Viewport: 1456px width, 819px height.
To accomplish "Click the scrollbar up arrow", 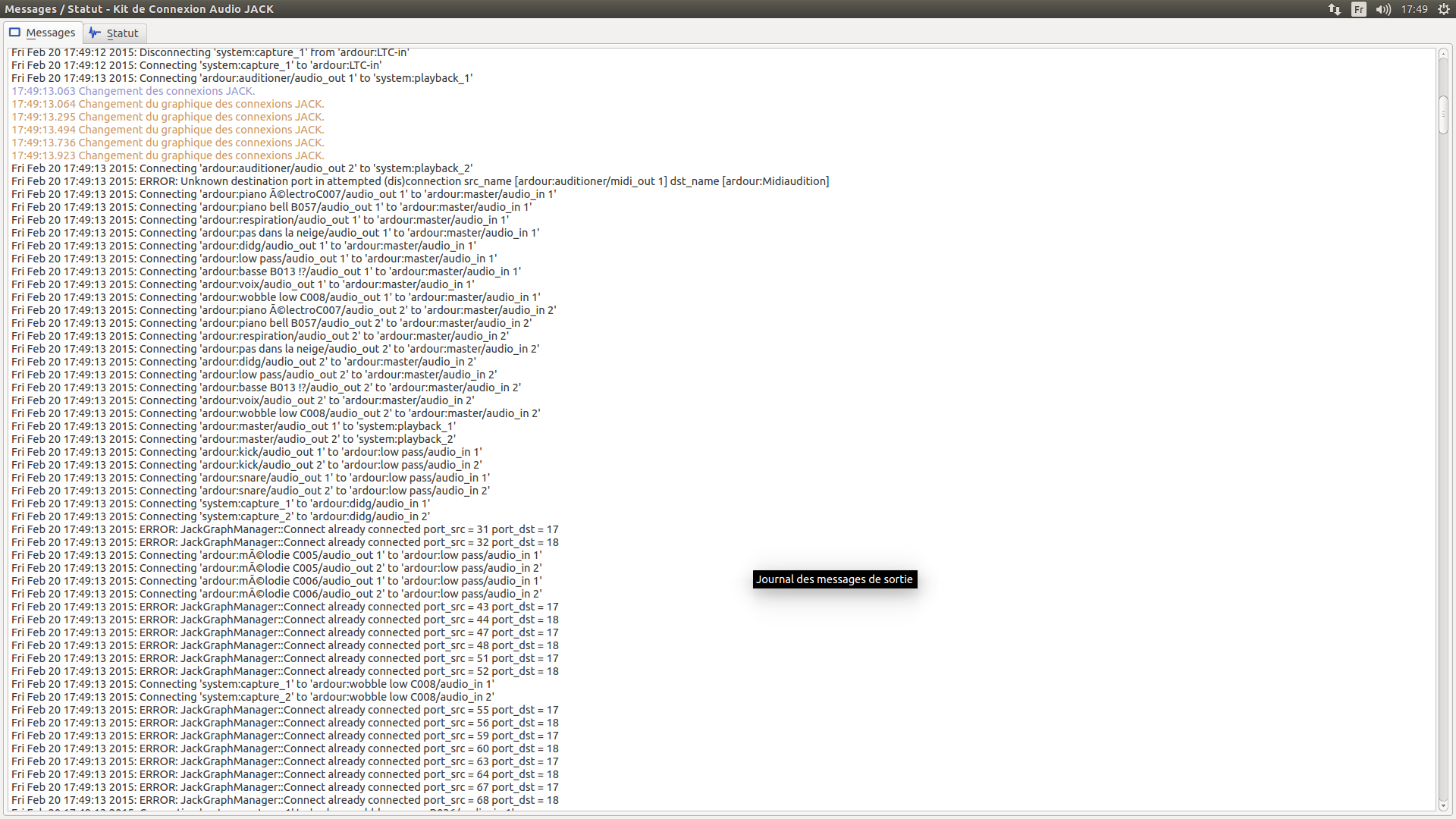I will [x=1444, y=54].
